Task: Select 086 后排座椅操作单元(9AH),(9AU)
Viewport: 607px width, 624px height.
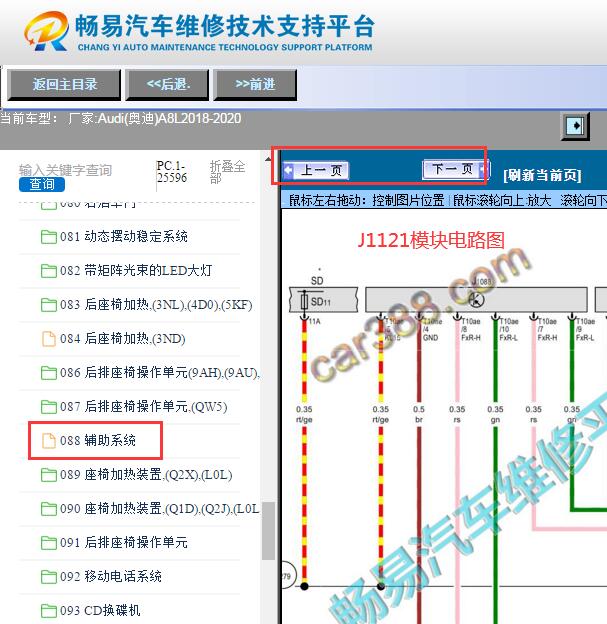Action: pyautogui.click(x=160, y=373)
